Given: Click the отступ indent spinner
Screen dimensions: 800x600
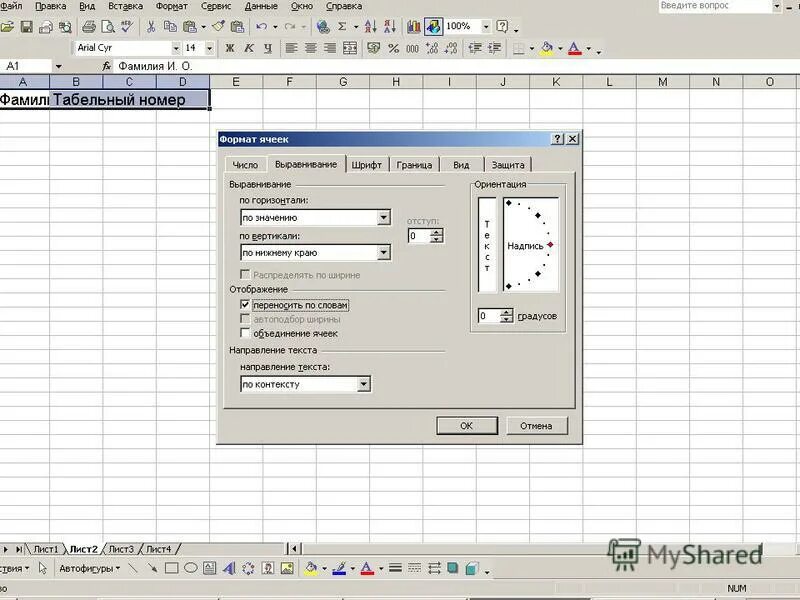Looking at the screenshot, I should point(437,236).
